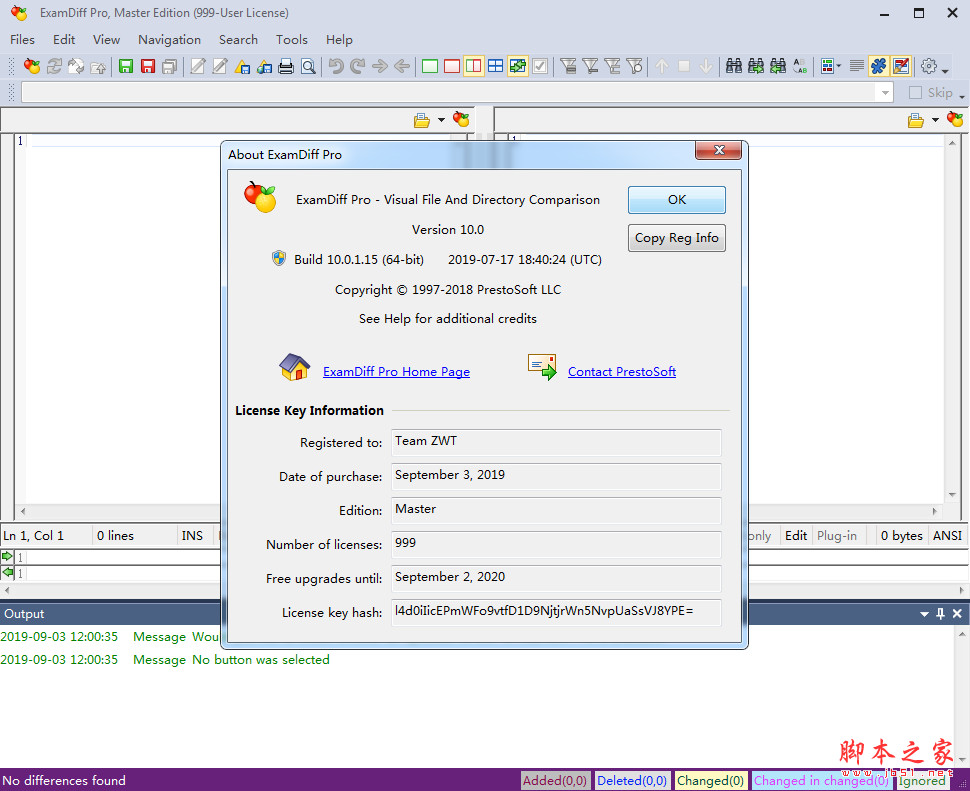
Task: Click the Save All floppies icon
Action: 170,66
